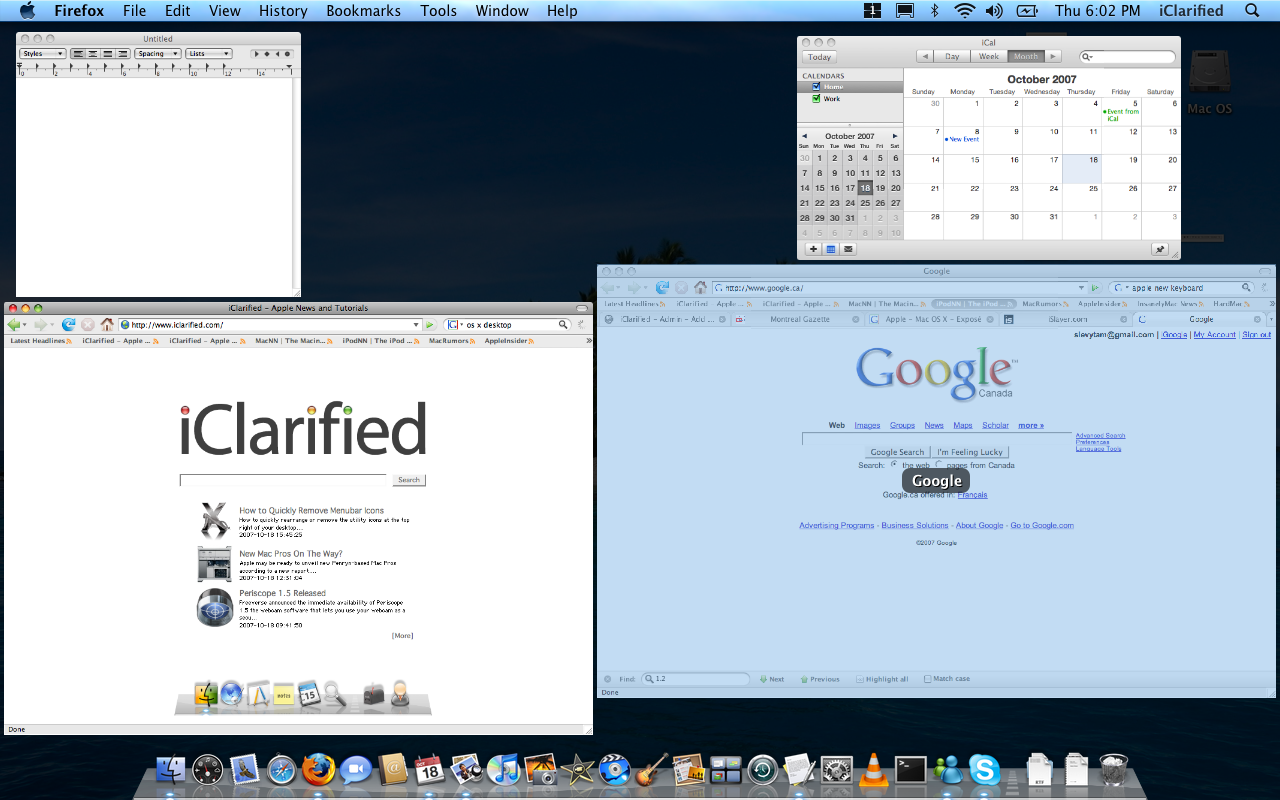Screen dimensions: 1280x800
Task: Click the iCal add calendar plus button
Action: (x=813, y=249)
